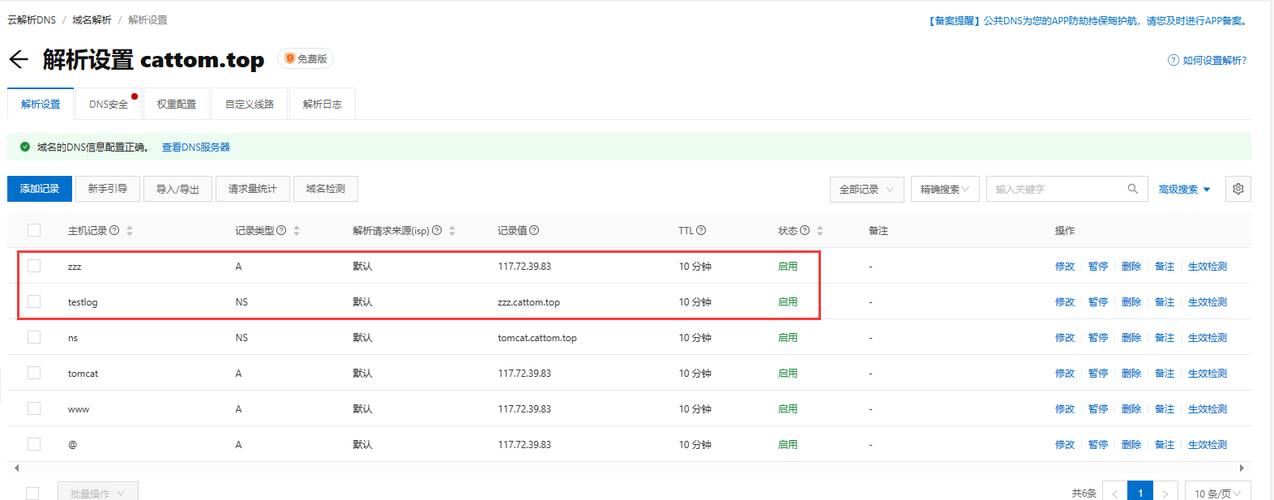
Task: Click help icon next to TTL header
Action: 701,230
